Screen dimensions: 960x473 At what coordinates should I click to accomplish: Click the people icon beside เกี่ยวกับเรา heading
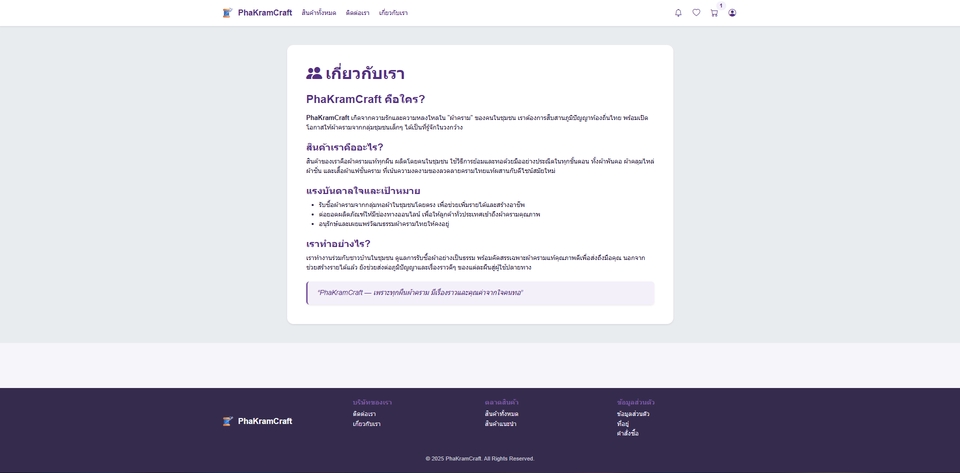(x=314, y=73)
